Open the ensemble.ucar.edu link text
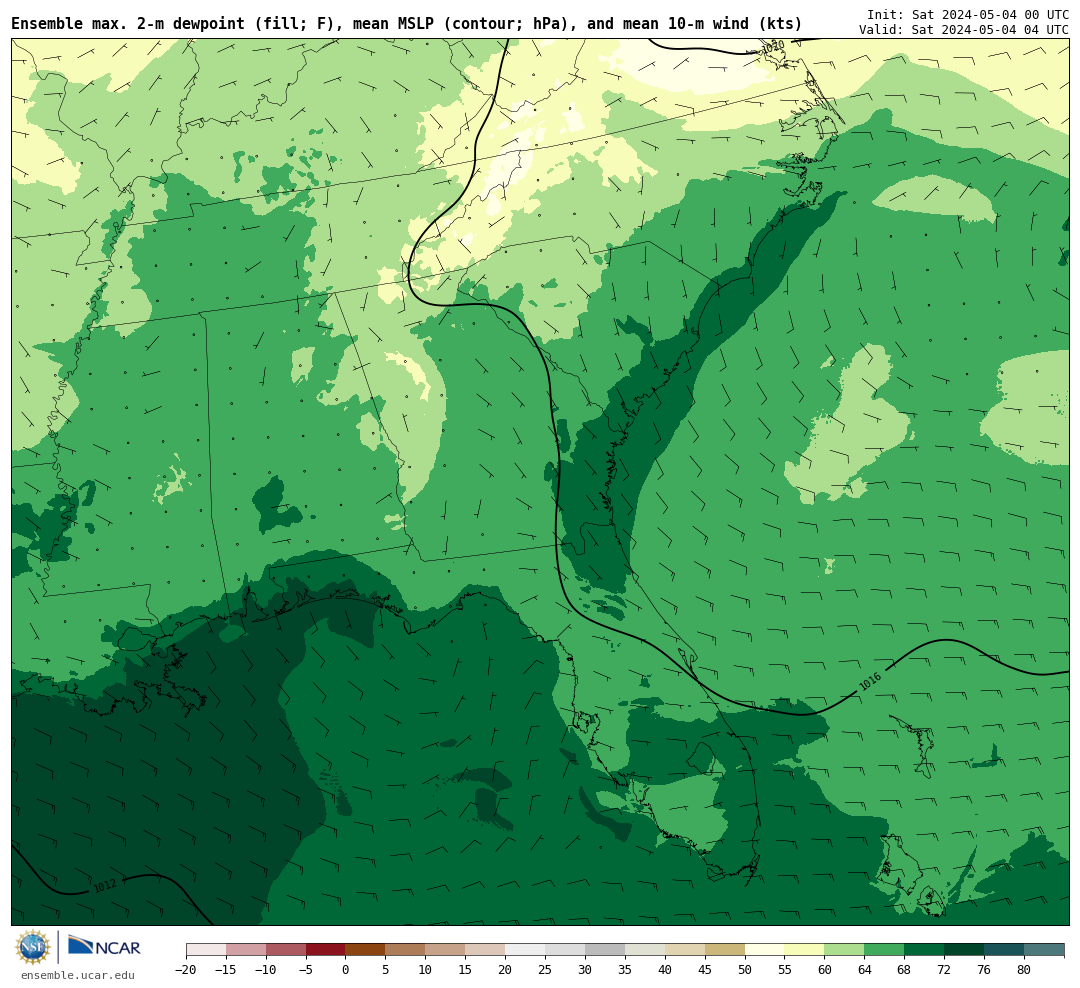The width and height of the screenshot is (1080, 988). (78, 975)
